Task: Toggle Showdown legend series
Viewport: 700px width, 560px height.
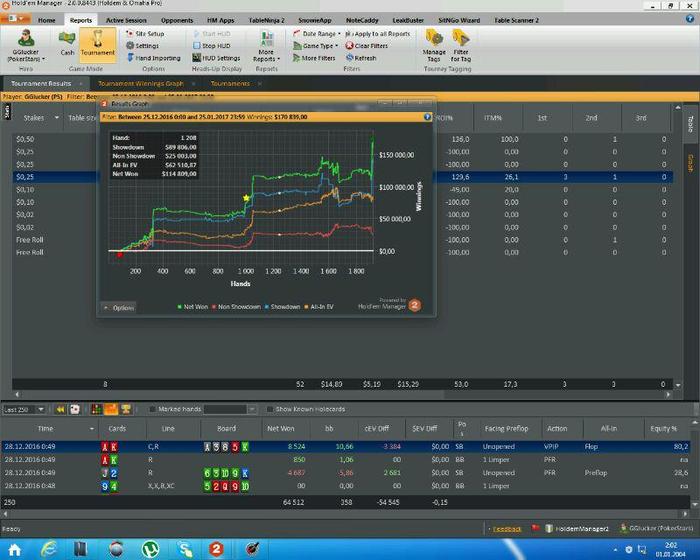Action: point(282,307)
